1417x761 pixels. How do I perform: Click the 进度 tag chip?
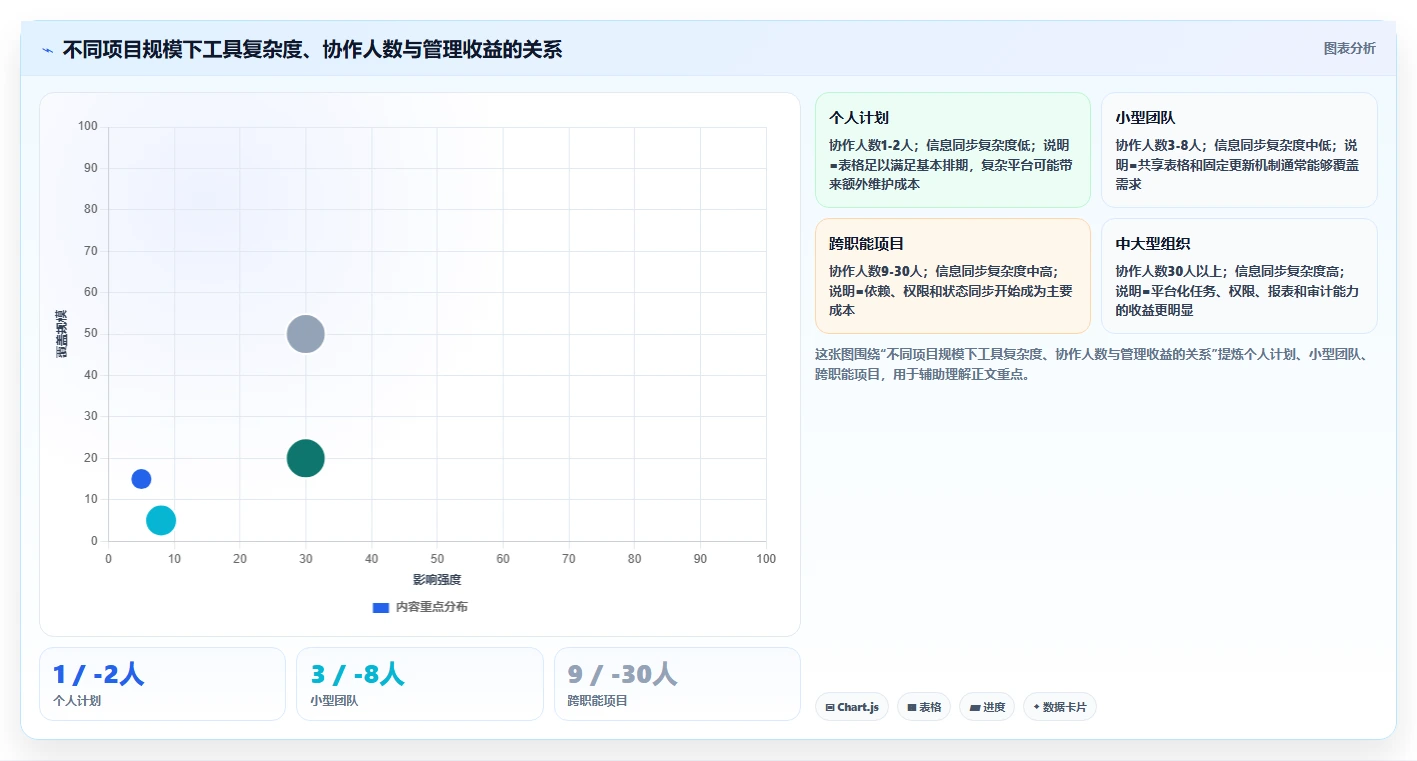987,707
